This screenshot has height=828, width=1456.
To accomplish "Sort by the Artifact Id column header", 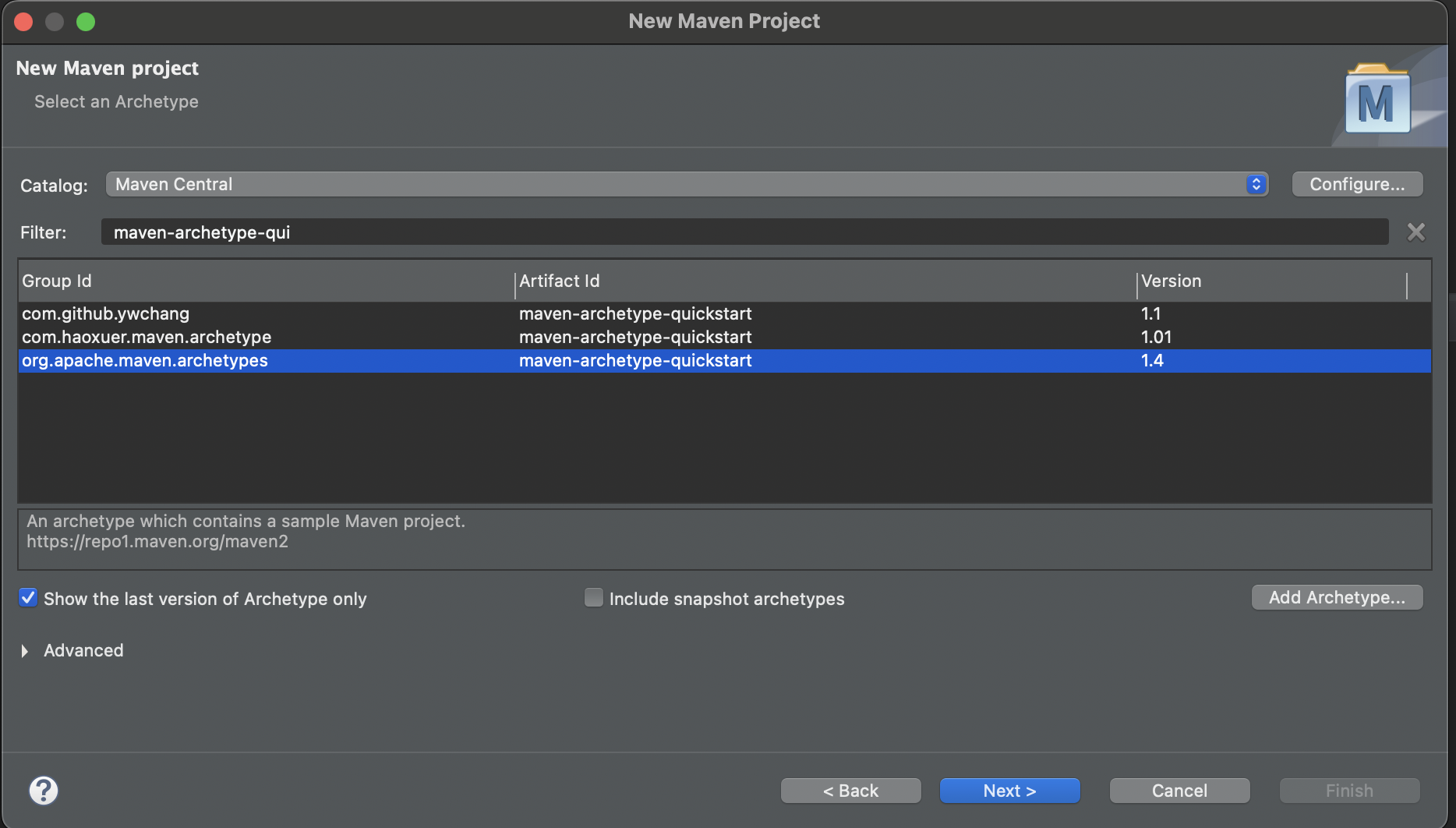I will click(825, 281).
